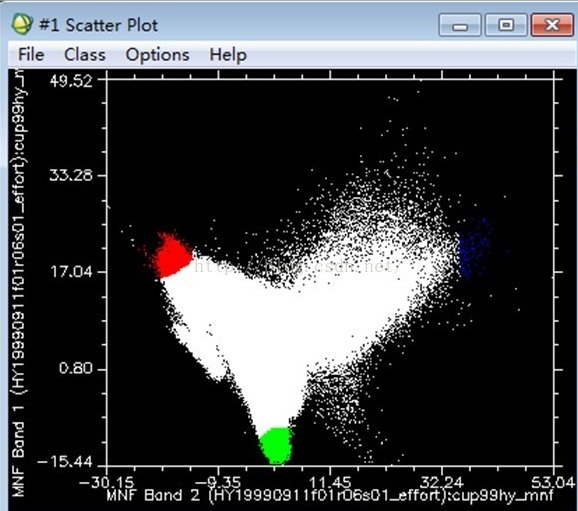
Task: Click the x-axis value 32.24
Action: tap(442, 482)
